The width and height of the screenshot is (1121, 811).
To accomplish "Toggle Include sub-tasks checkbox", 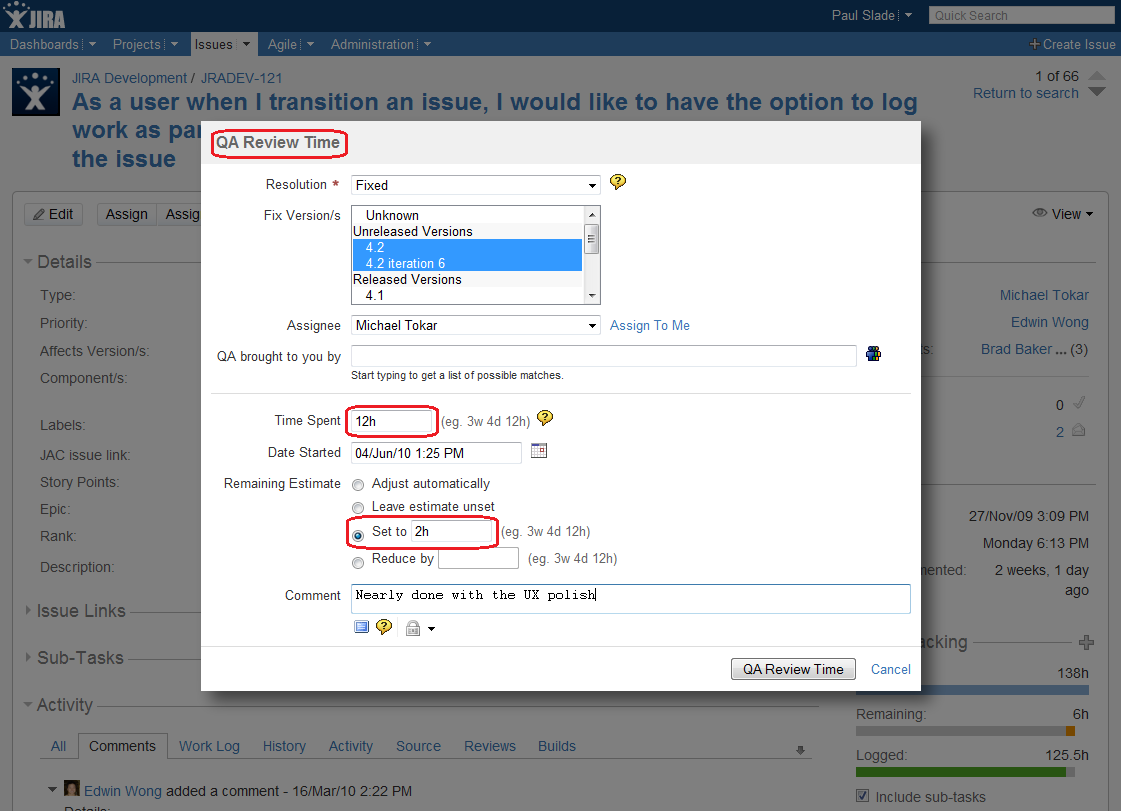I will [863, 795].
